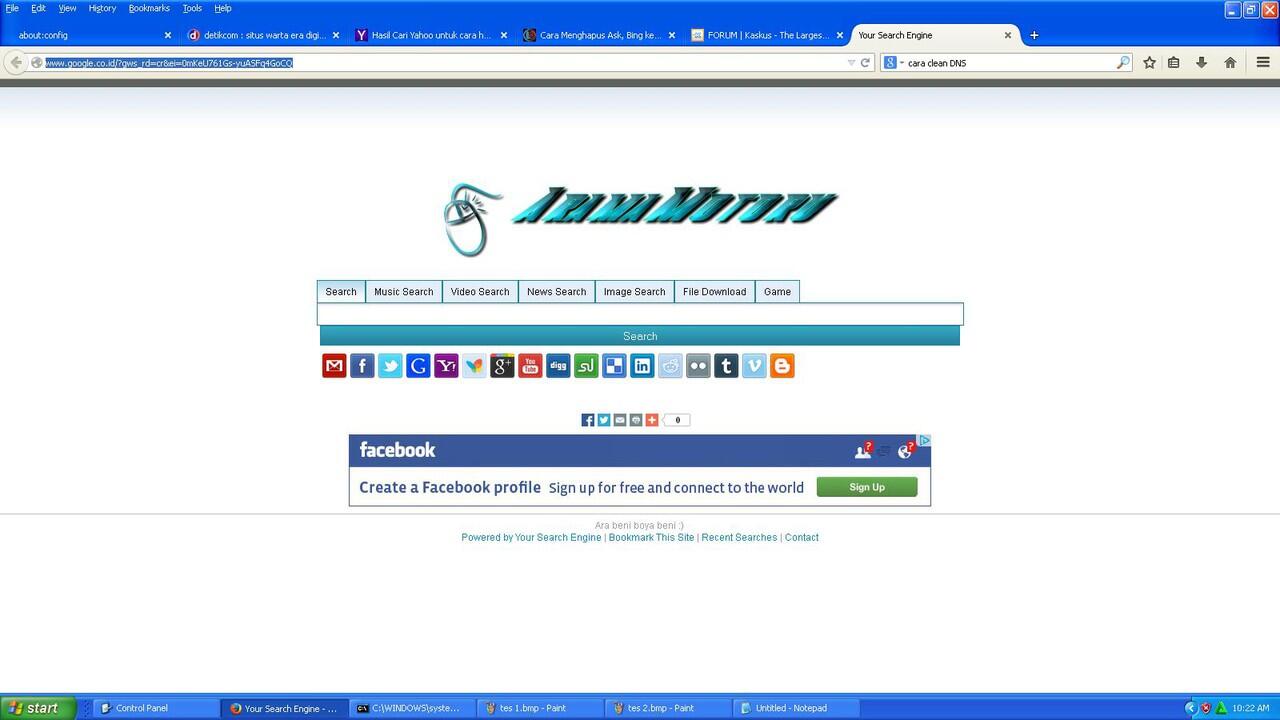
Task: Close the detikcom tab
Action: (x=336, y=35)
